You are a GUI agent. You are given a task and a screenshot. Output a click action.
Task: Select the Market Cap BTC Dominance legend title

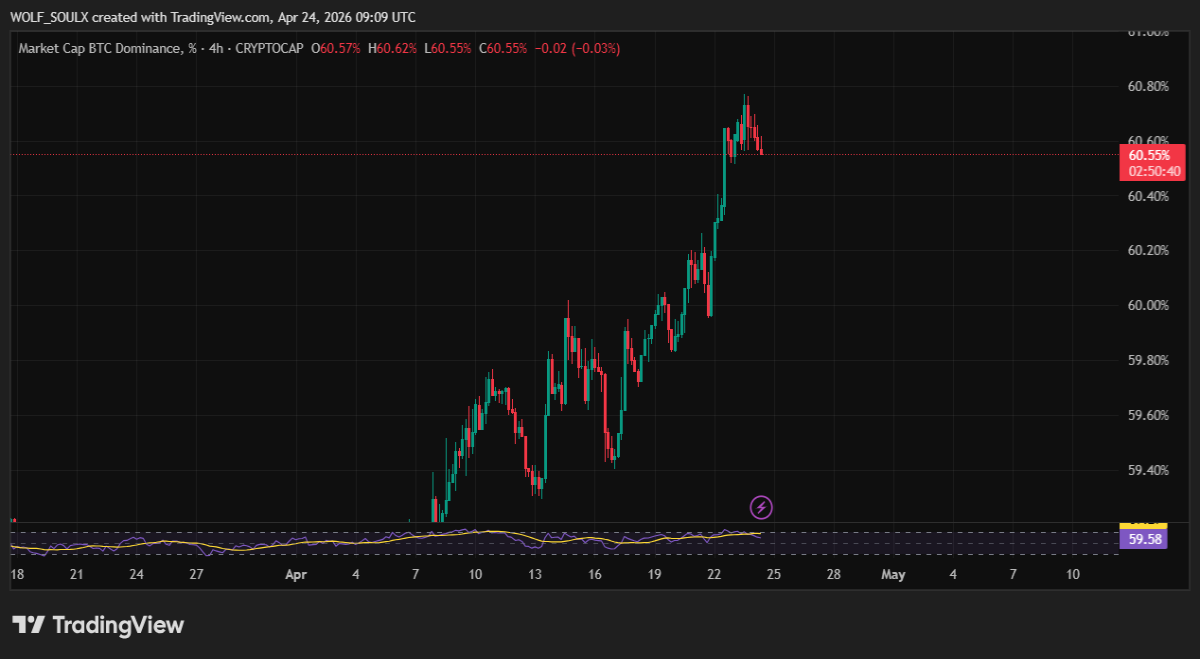[106, 48]
